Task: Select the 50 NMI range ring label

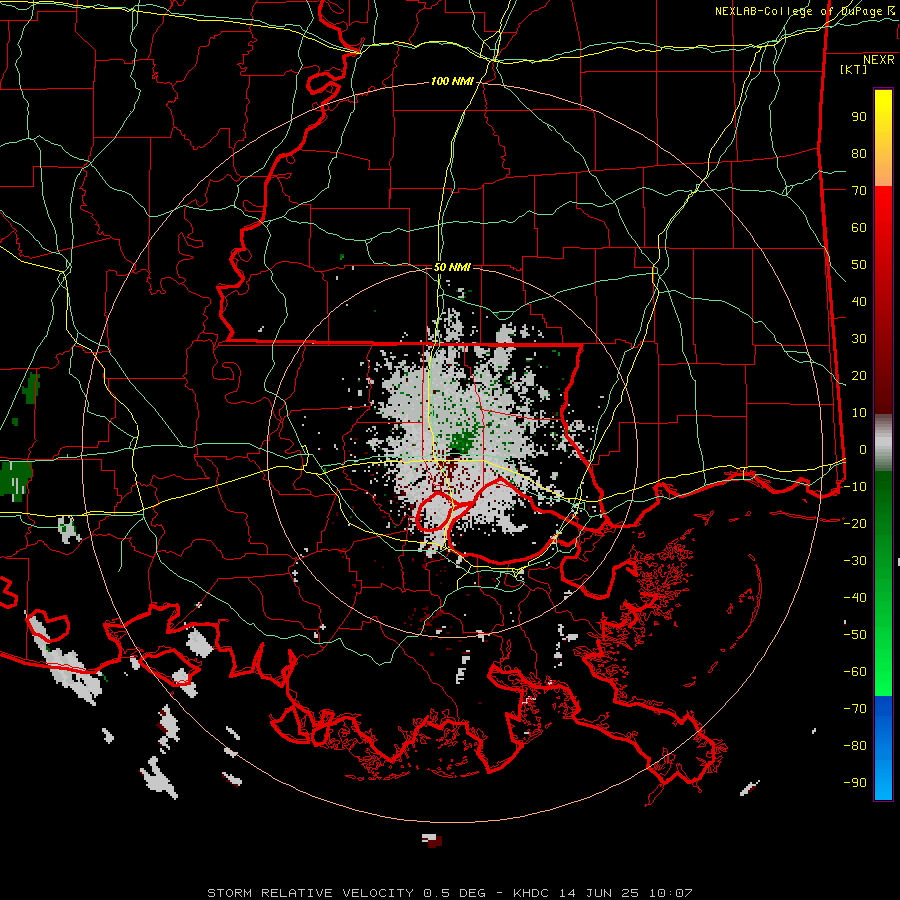Action: [452, 267]
